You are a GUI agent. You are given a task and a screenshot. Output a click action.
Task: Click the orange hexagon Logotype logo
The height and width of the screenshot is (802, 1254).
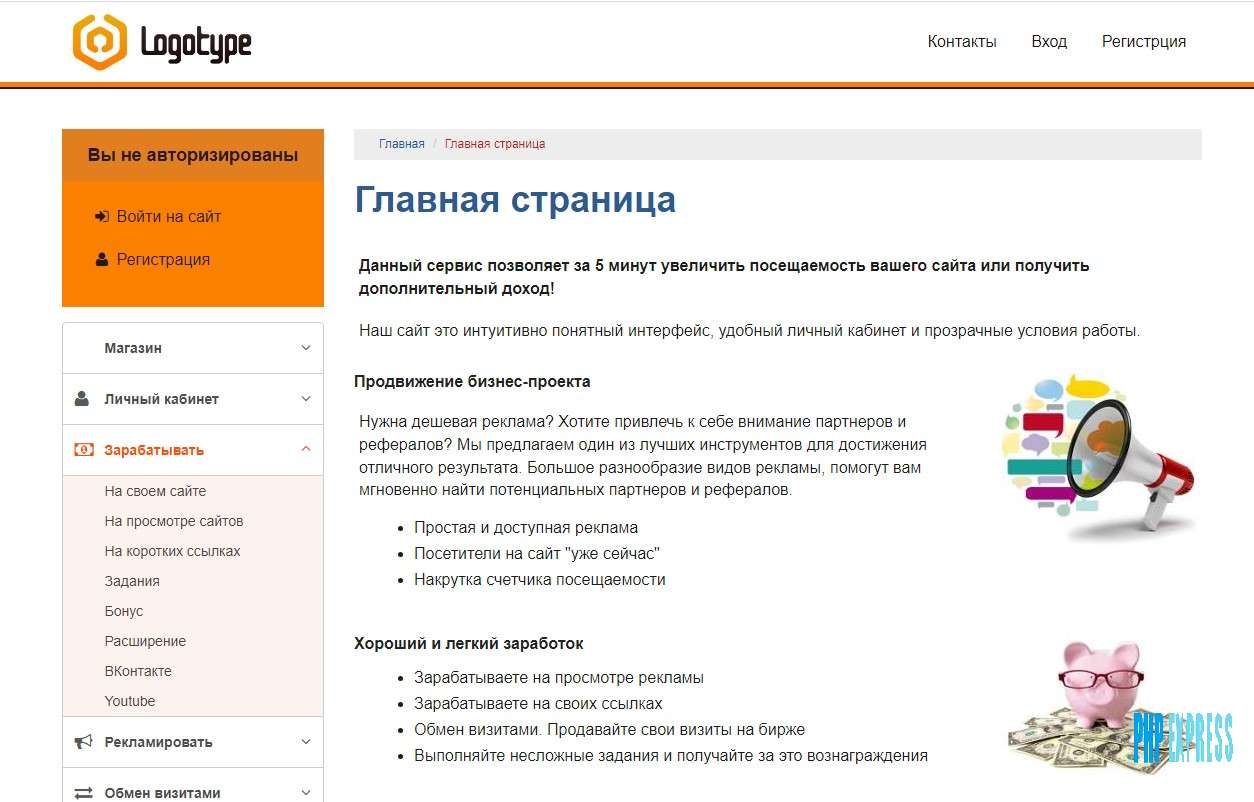click(x=100, y=42)
